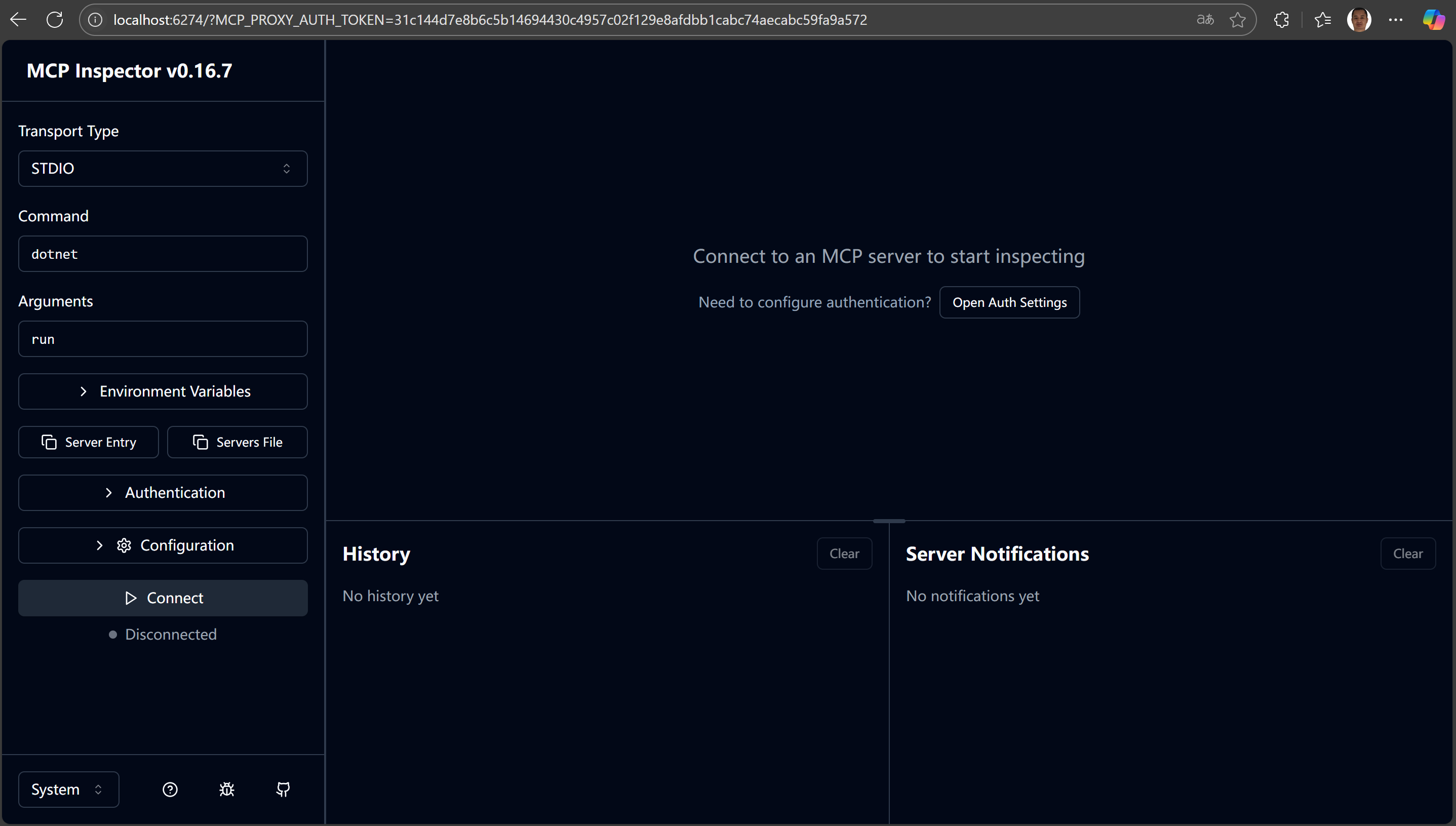The width and height of the screenshot is (1456, 826).
Task: Copy the Server Entry config
Action: [89, 442]
